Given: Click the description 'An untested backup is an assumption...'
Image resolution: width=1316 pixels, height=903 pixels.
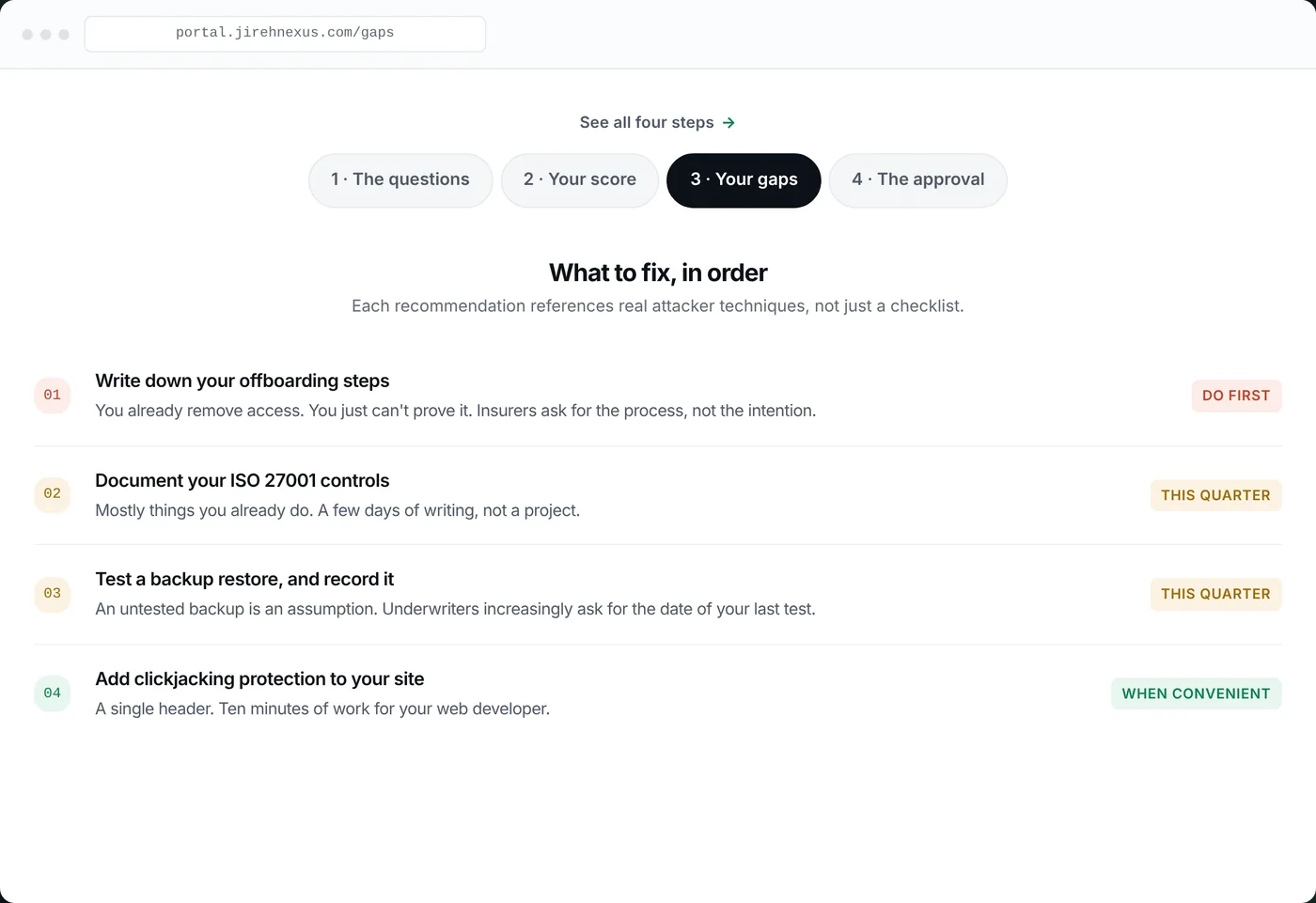Looking at the screenshot, I should click(456, 609).
